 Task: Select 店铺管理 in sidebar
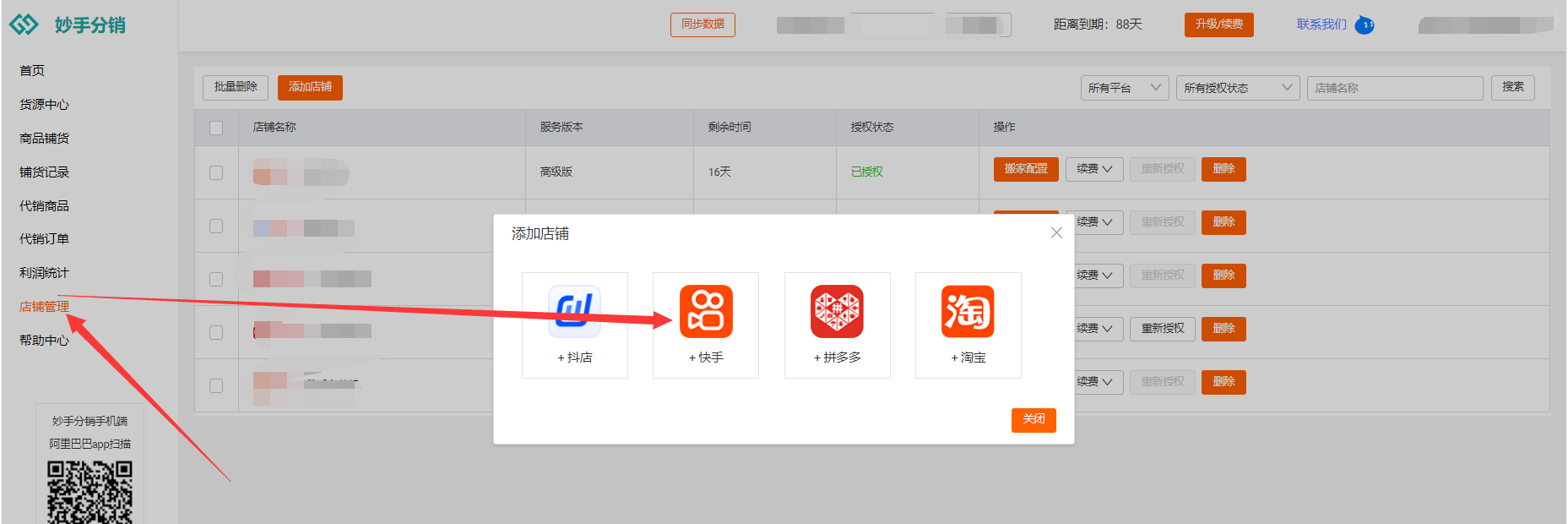[x=44, y=307]
